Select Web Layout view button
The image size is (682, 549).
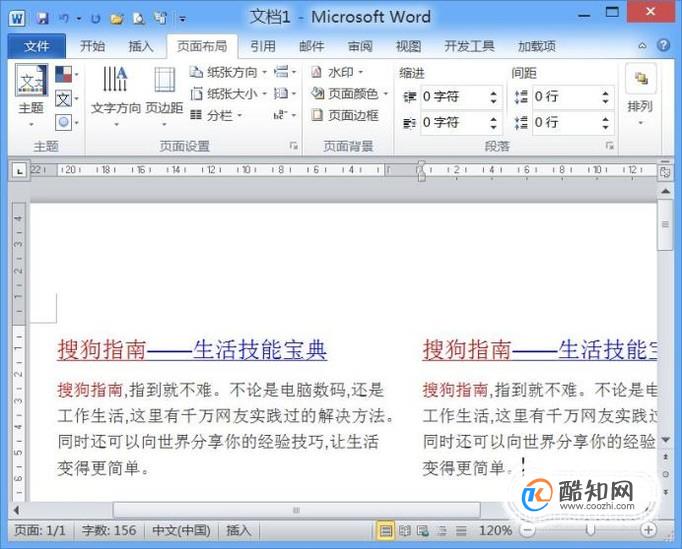point(423,530)
